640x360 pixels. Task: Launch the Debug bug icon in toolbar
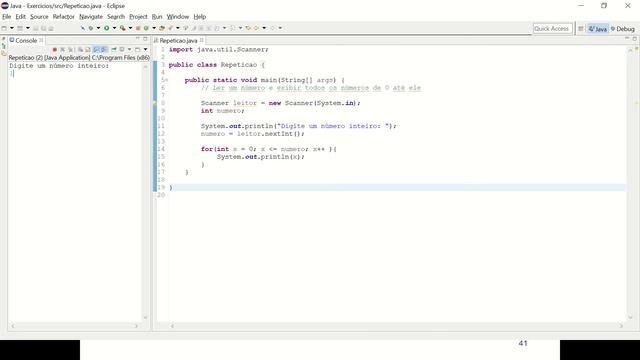pos(91,28)
